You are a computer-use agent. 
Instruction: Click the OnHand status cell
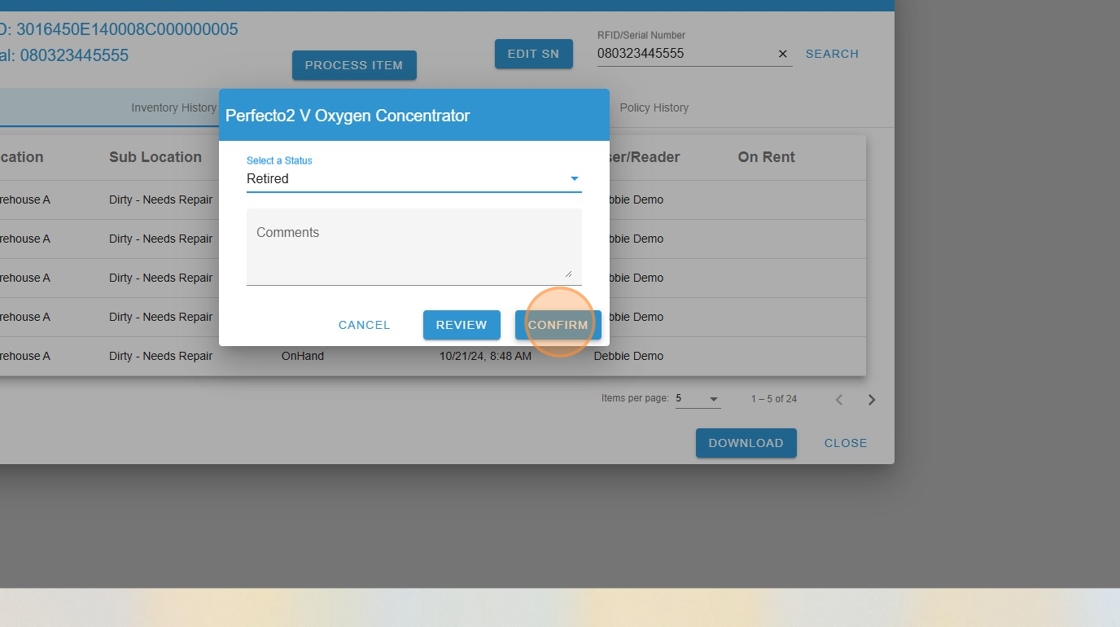coord(302,356)
